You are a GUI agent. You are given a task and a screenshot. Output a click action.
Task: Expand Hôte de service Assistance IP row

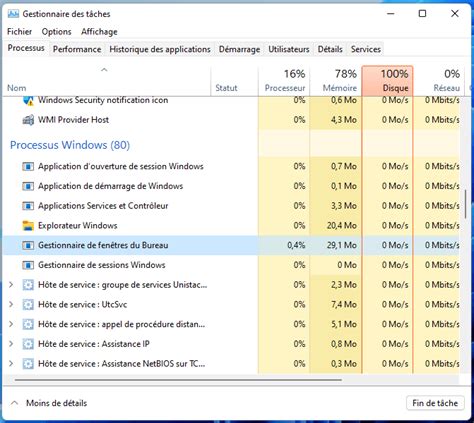click(11, 344)
